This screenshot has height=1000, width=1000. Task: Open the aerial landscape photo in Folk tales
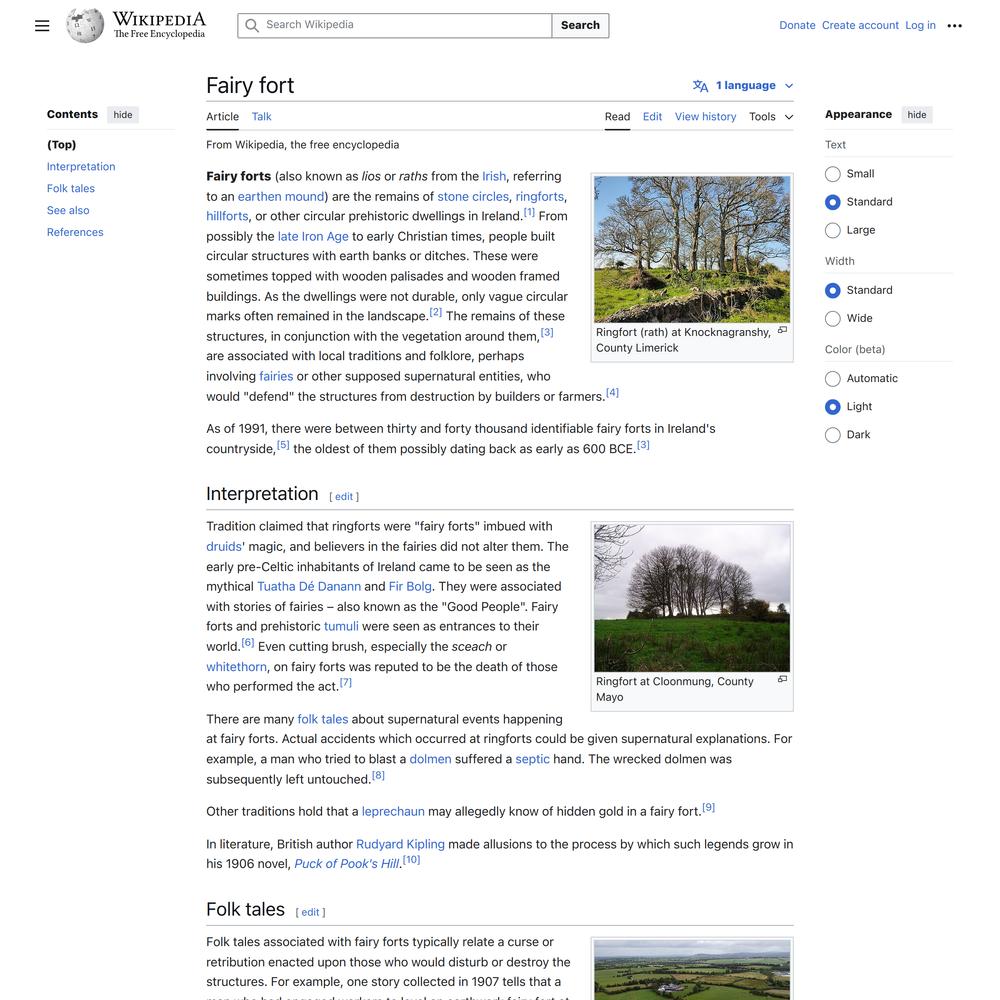click(x=692, y=970)
